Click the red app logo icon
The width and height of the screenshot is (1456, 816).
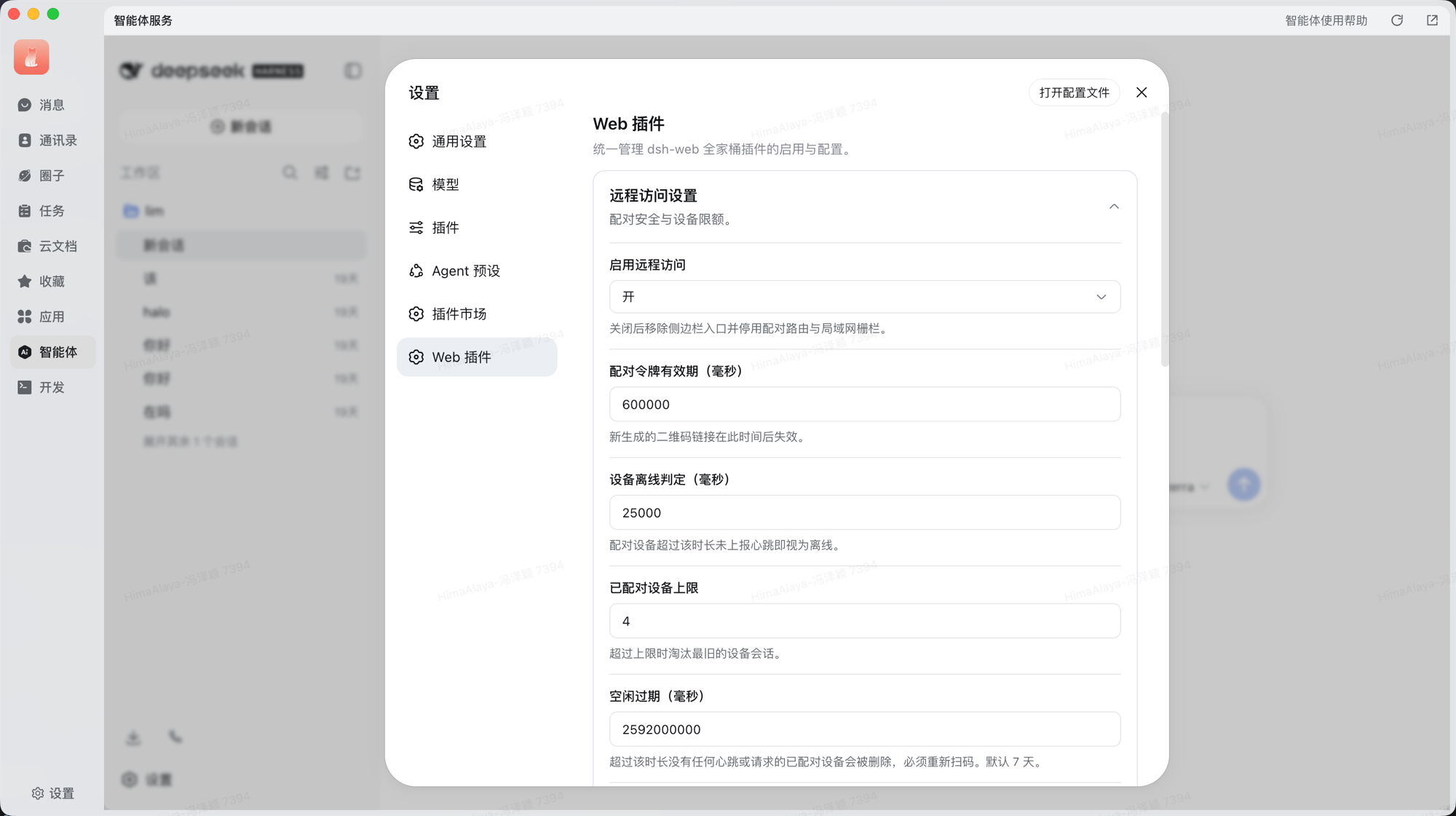click(31, 58)
